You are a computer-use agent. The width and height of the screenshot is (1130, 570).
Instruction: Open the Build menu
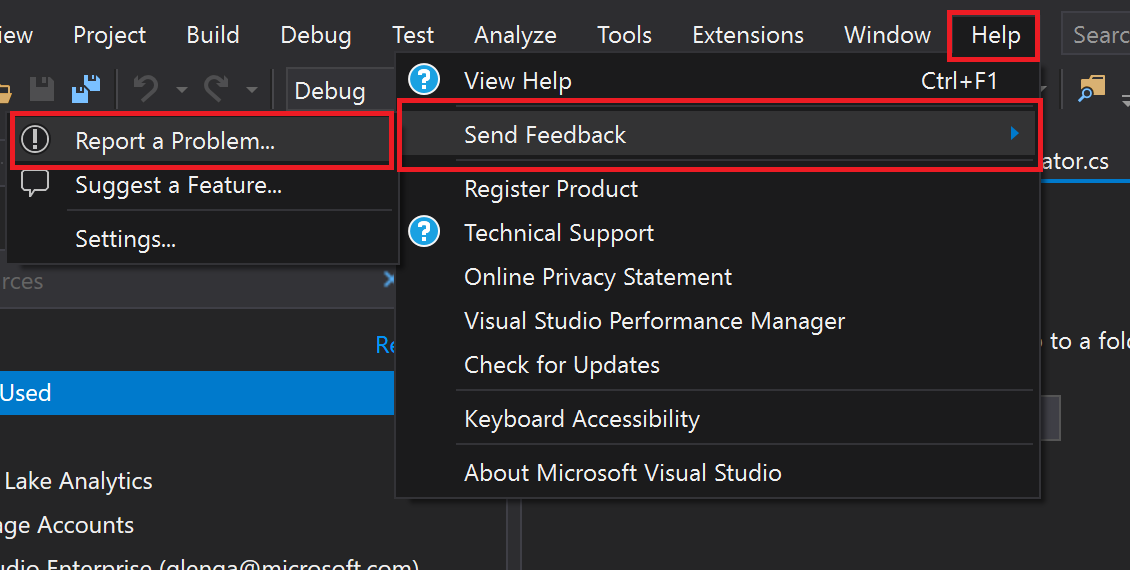213,35
